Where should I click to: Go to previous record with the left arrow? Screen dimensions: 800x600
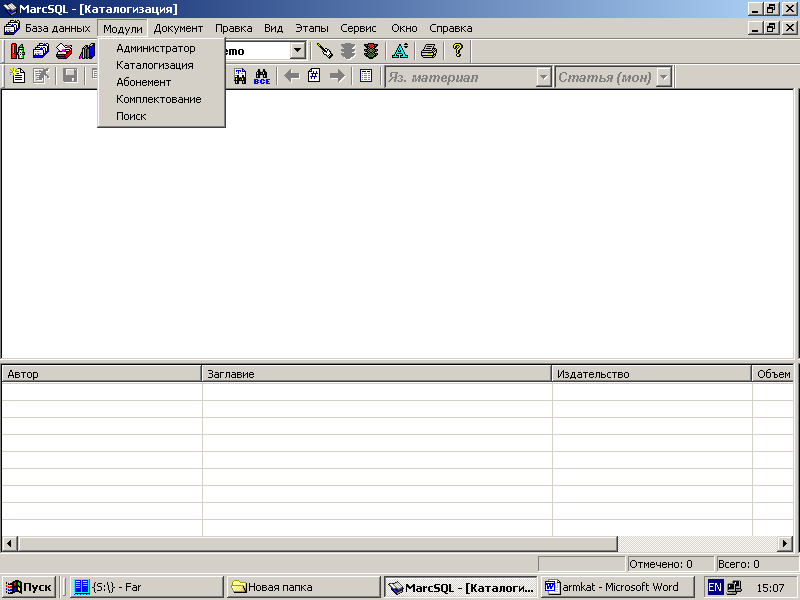[x=291, y=77]
